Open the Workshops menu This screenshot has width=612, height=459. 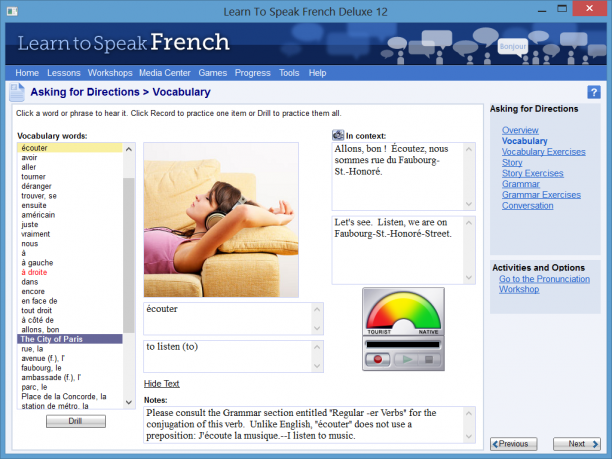coord(110,73)
